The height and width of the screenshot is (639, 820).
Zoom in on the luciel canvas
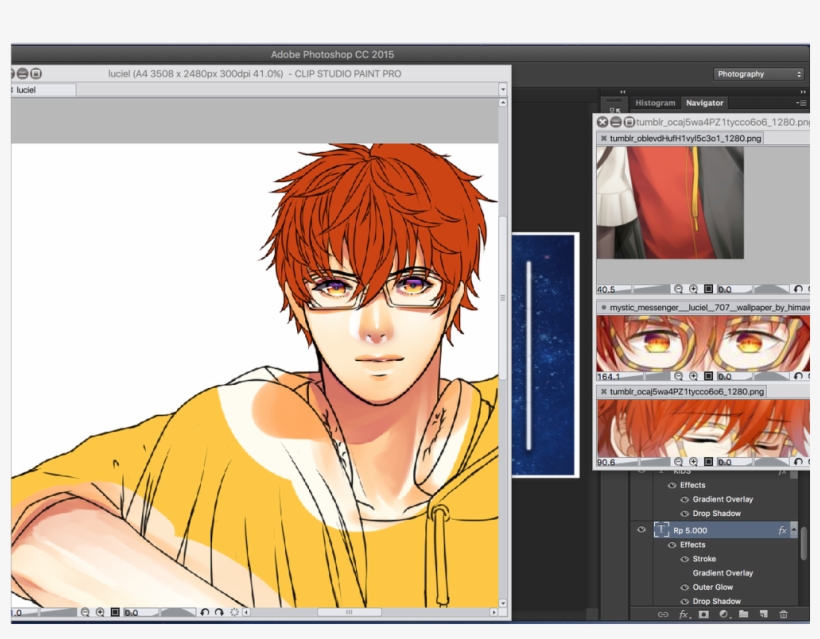(x=100, y=612)
